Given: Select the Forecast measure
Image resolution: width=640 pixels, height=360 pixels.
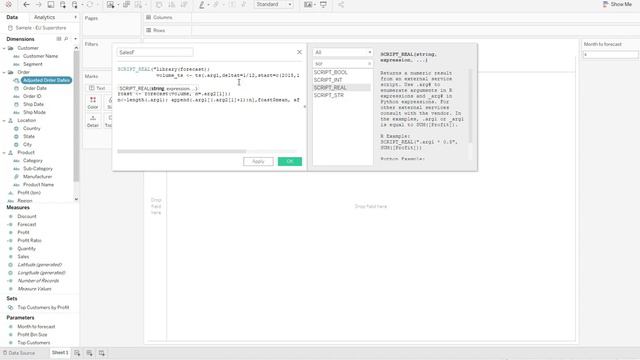Looking at the screenshot, I should tap(27, 224).
